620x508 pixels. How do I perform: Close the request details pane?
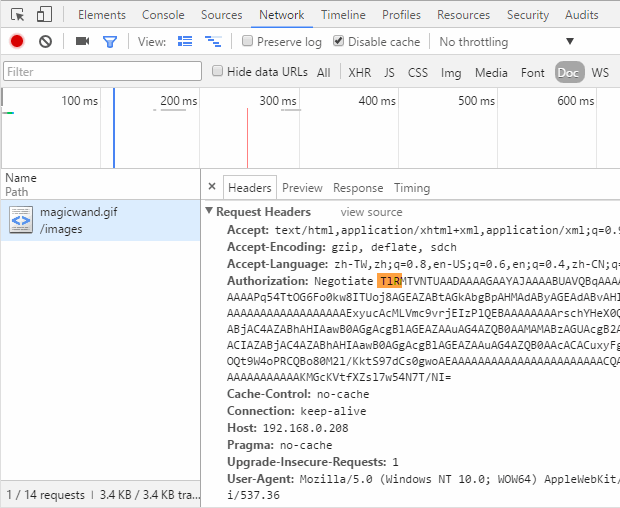(x=212, y=187)
